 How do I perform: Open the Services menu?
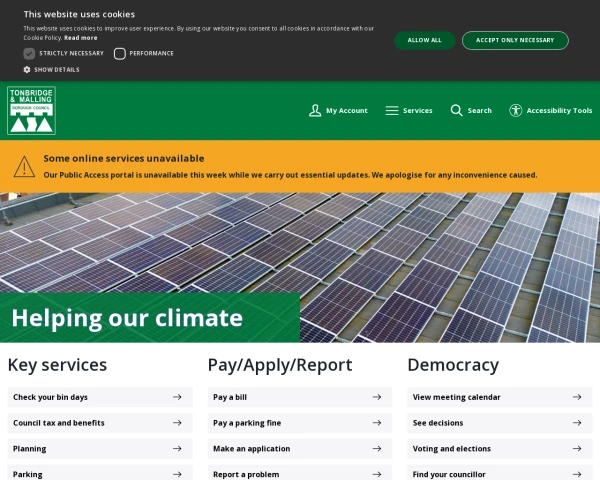417,110
